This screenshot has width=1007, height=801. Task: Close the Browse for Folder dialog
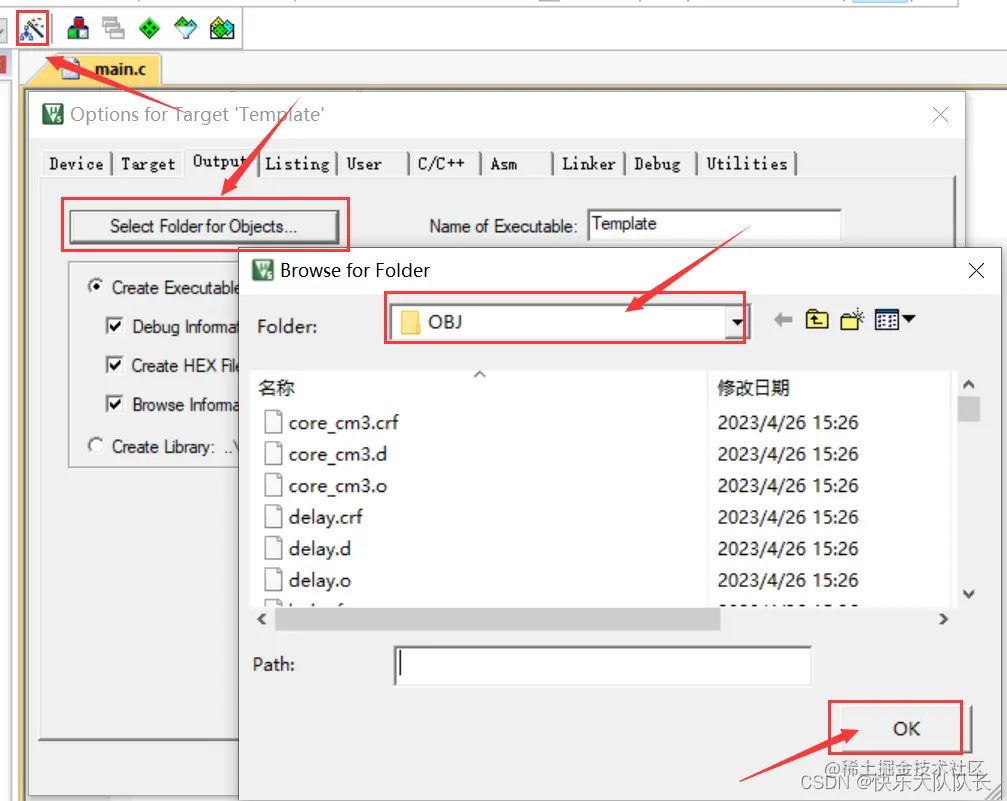pyautogui.click(x=976, y=270)
